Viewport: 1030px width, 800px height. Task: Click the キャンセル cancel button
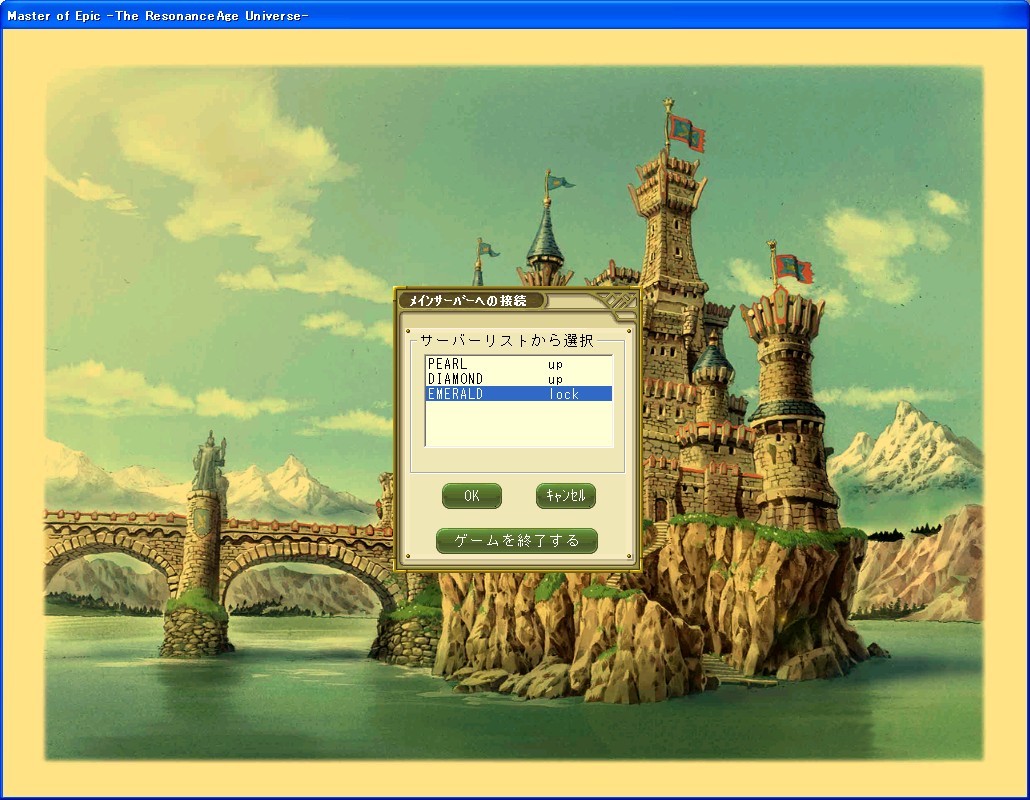(x=566, y=496)
